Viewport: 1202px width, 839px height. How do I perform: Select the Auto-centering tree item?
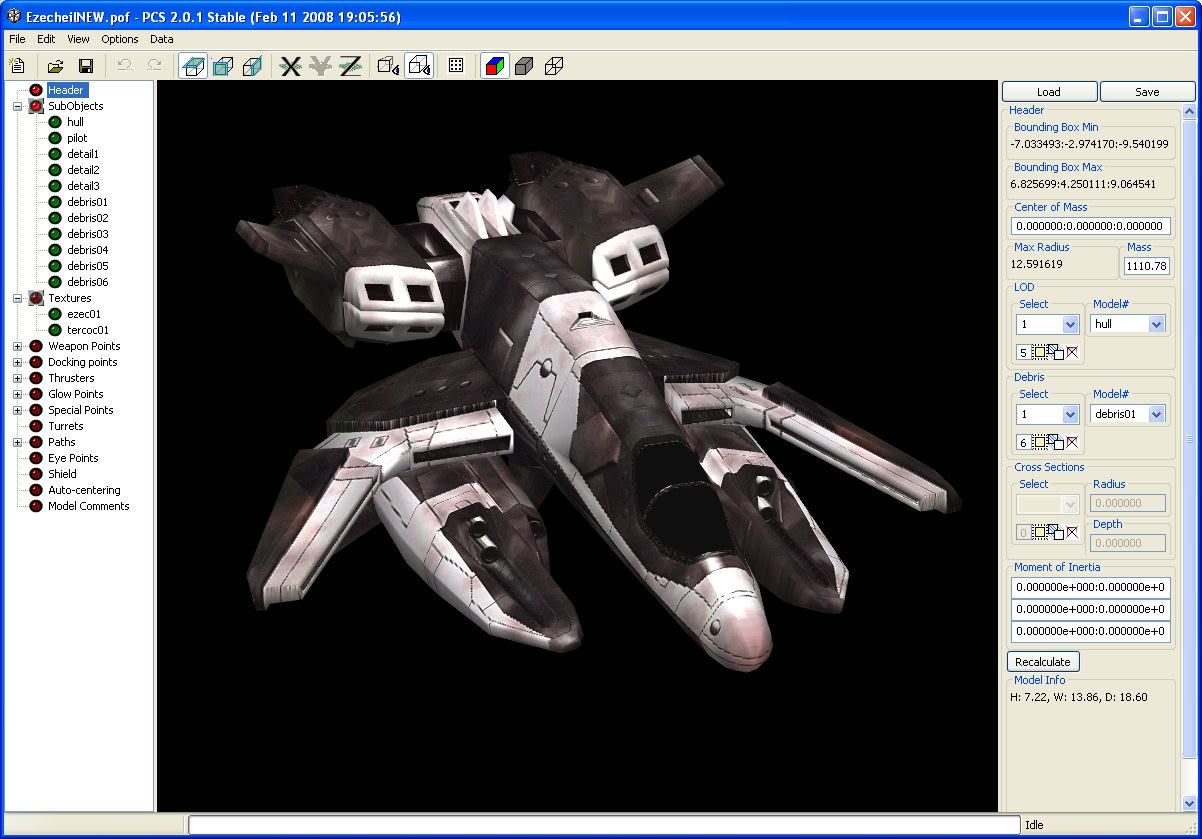[84, 490]
